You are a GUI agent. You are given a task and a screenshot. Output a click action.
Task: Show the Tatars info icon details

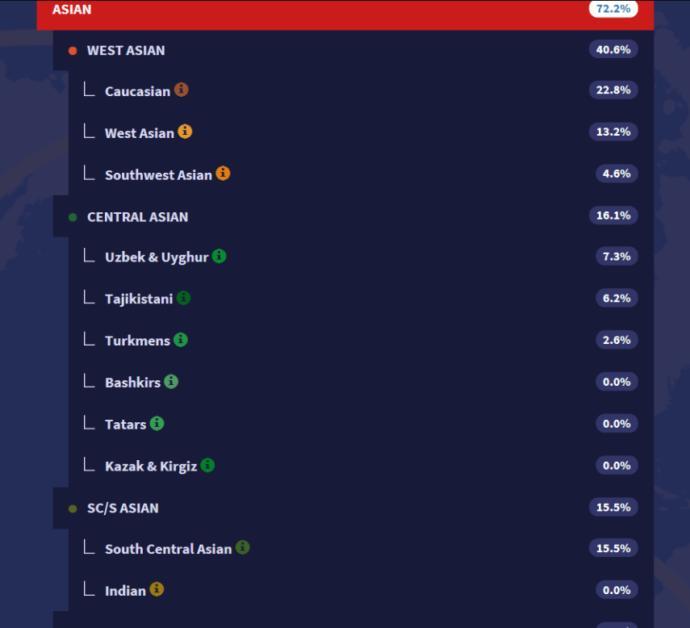click(x=157, y=424)
